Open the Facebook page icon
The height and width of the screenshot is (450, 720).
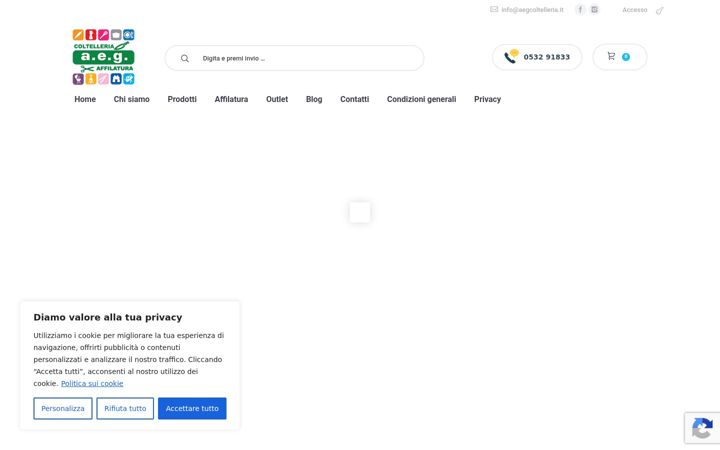580,10
